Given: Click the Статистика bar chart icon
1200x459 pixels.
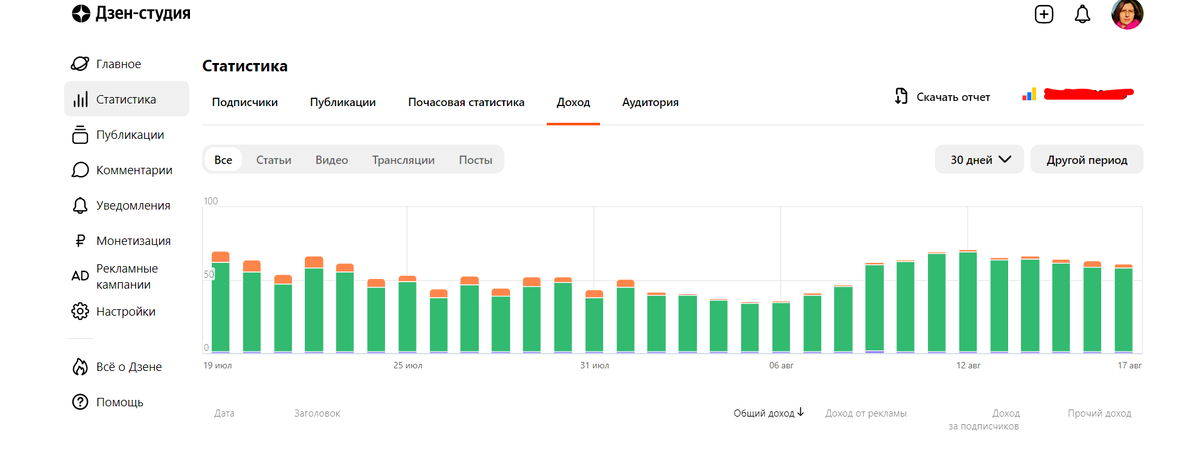Looking at the screenshot, I should pyautogui.click(x=81, y=100).
